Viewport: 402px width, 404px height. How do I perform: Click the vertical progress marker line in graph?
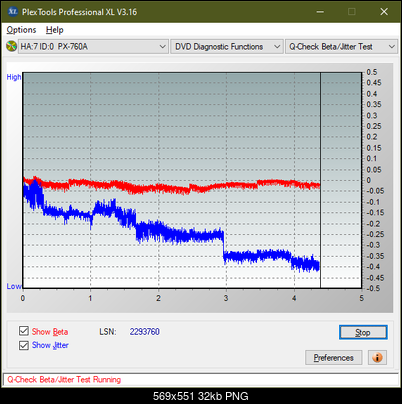320,180
